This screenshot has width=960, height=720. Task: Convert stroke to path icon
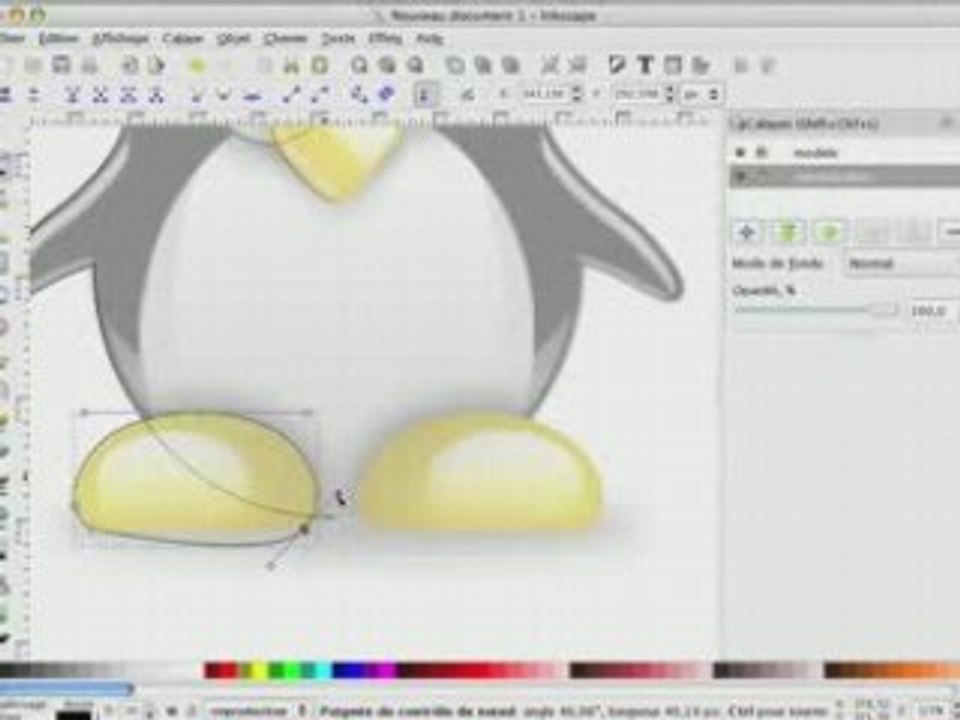coord(386,94)
